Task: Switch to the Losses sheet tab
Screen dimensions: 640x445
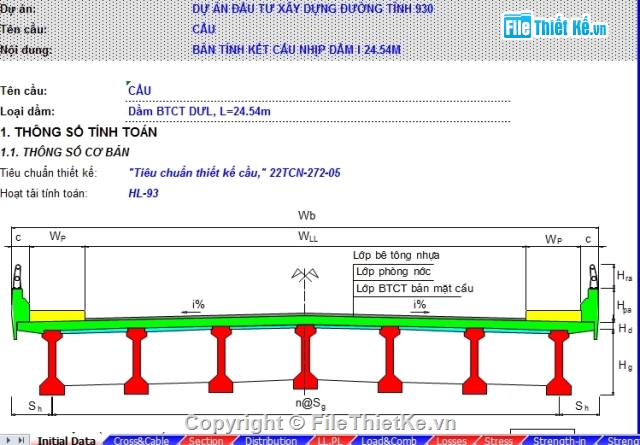Action: pyautogui.click(x=451, y=441)
